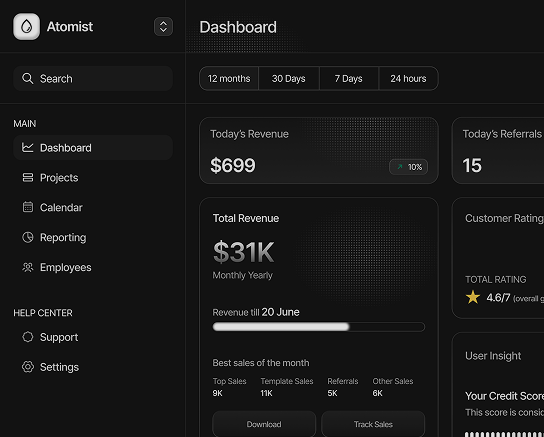Toggle Yearly view under Total Revenue
The height and width of the screenshot is (437, 544).
(x=258, y=275)
